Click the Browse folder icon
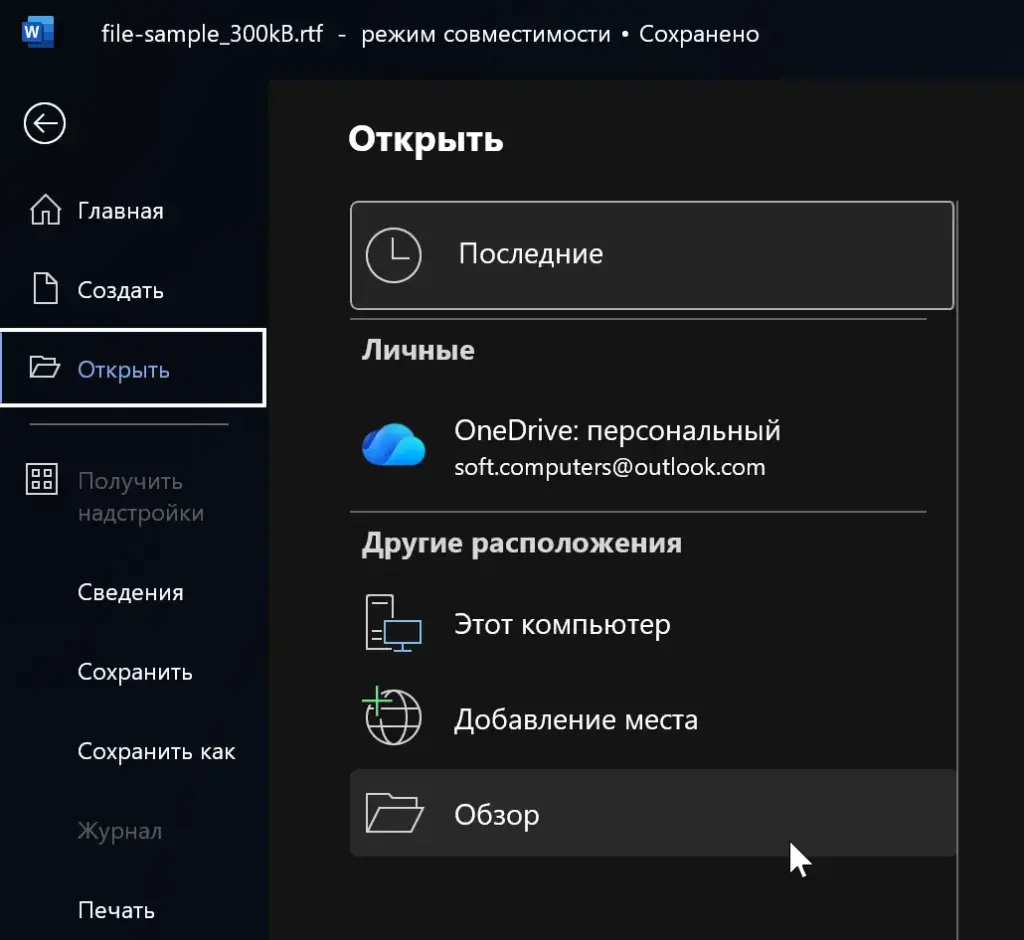The image size is (1024, 940). [394, 813]
